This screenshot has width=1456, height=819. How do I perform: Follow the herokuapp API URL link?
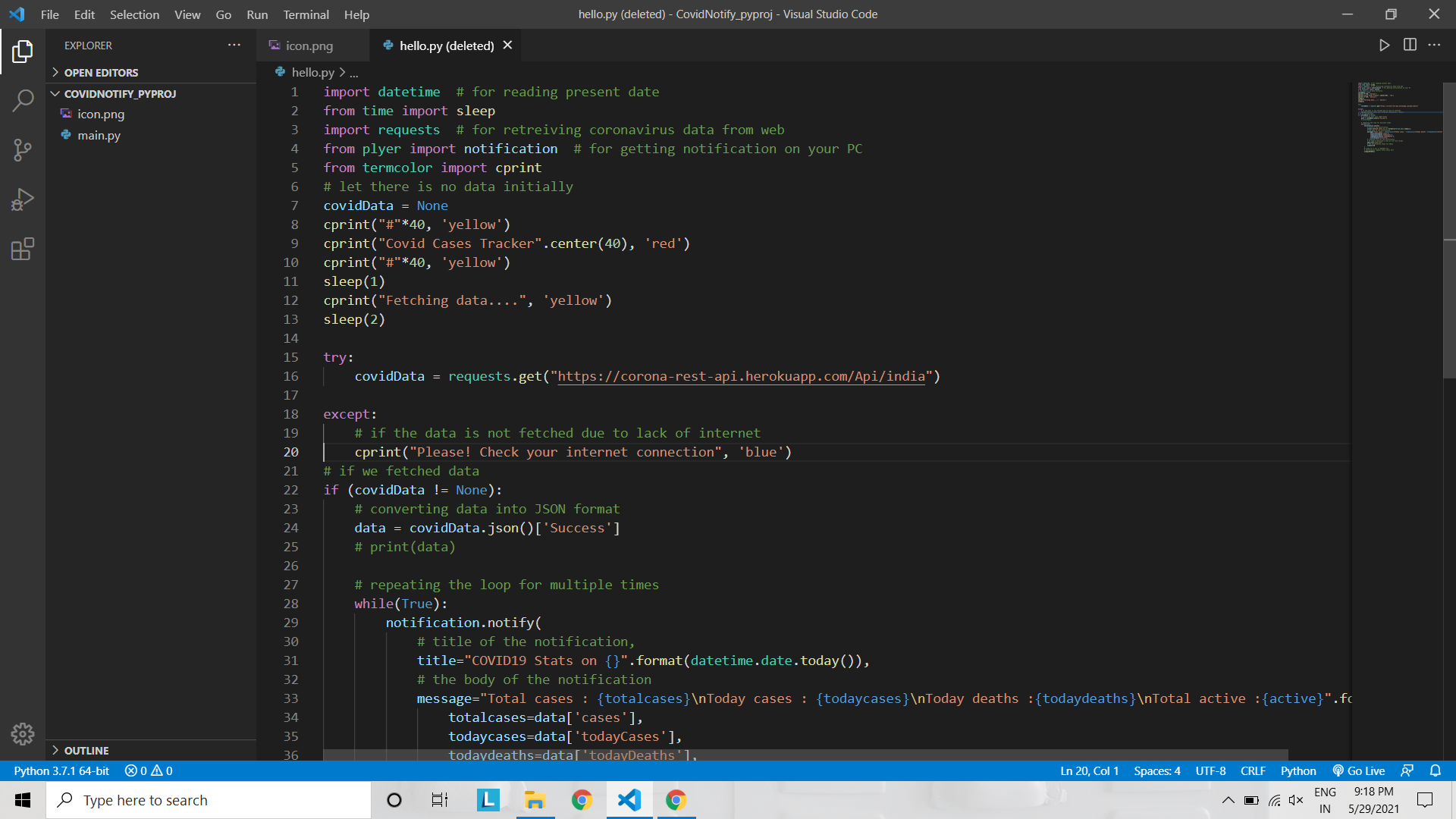point(741,376)
